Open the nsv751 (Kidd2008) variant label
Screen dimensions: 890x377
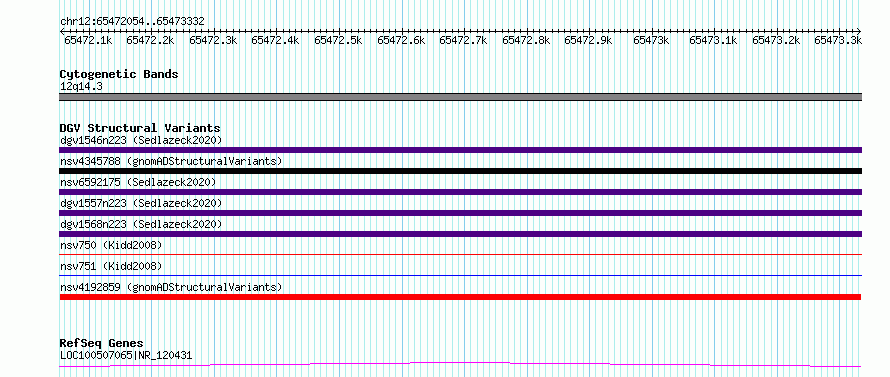point(111,266)
